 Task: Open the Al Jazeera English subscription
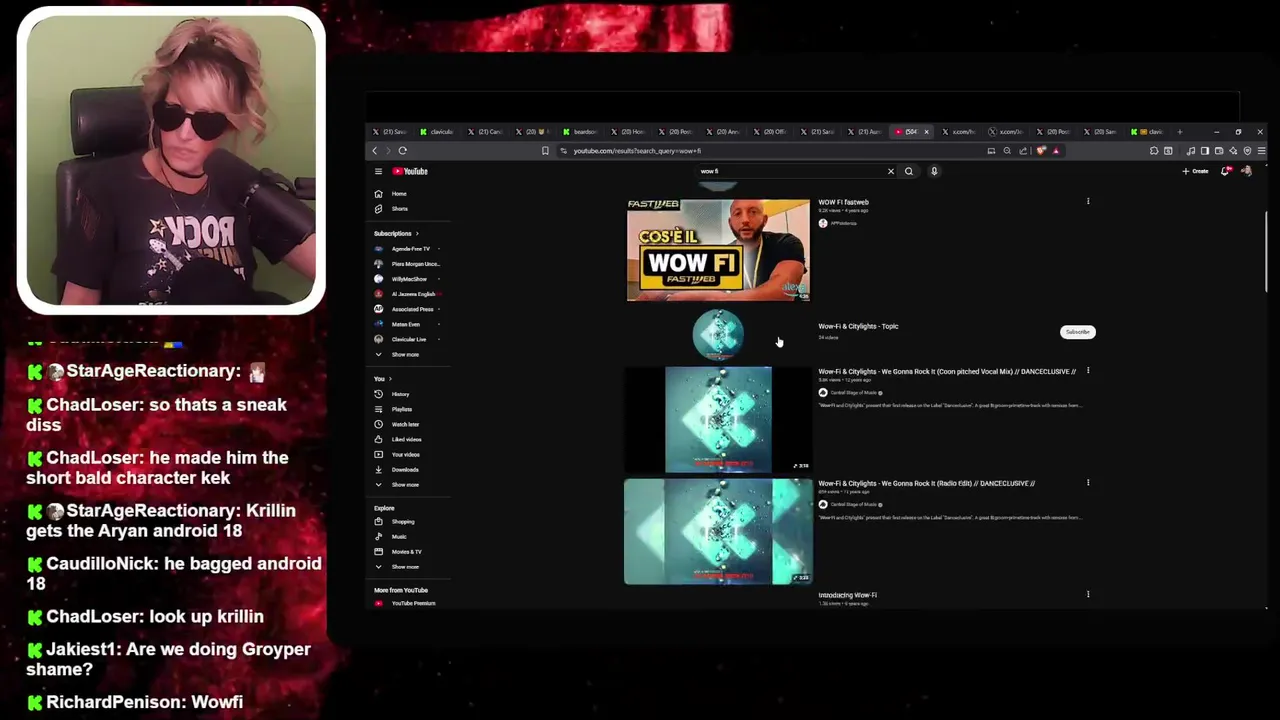tap(410, 294)
